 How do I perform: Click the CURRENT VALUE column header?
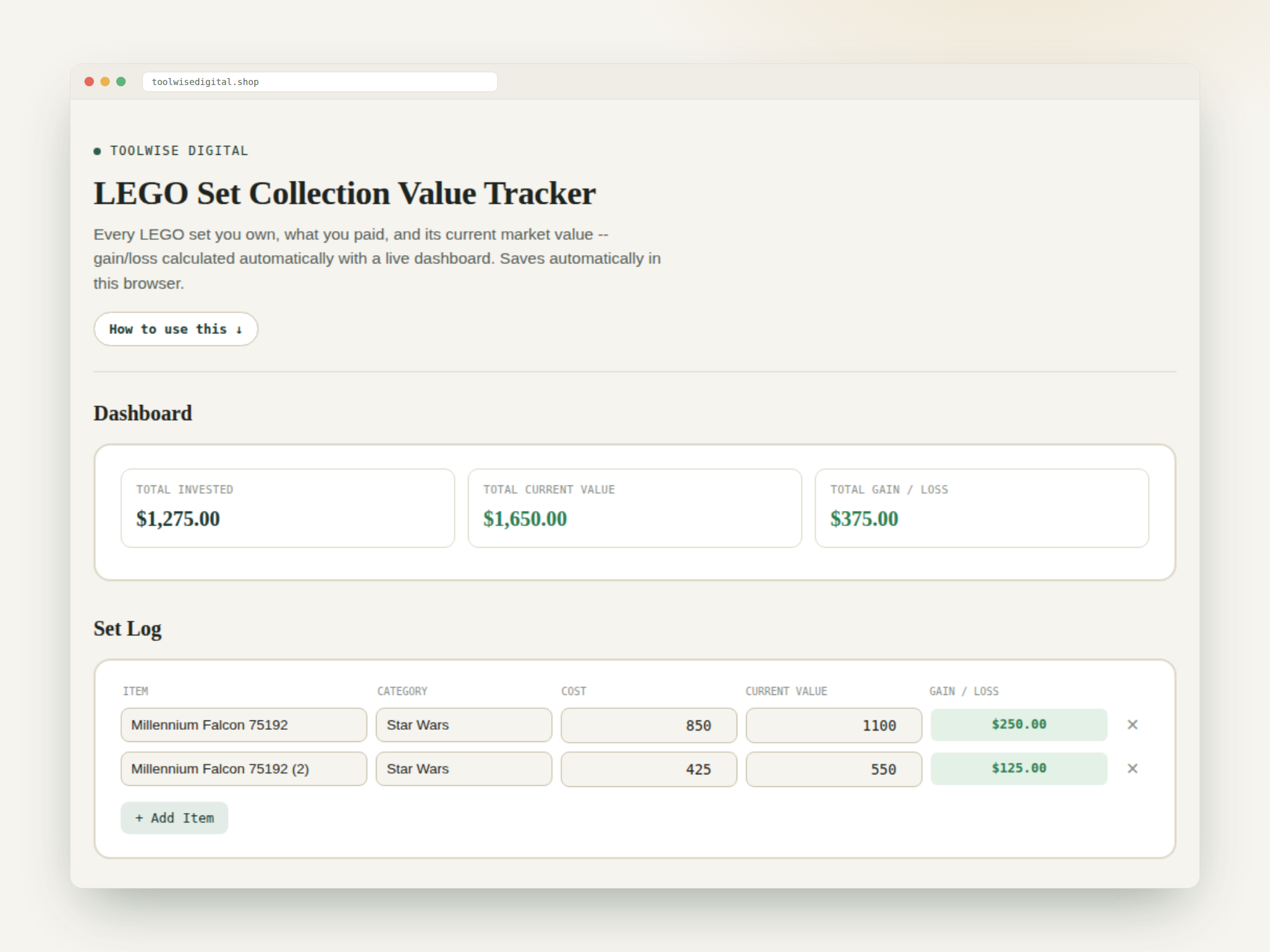coord(786,691)
